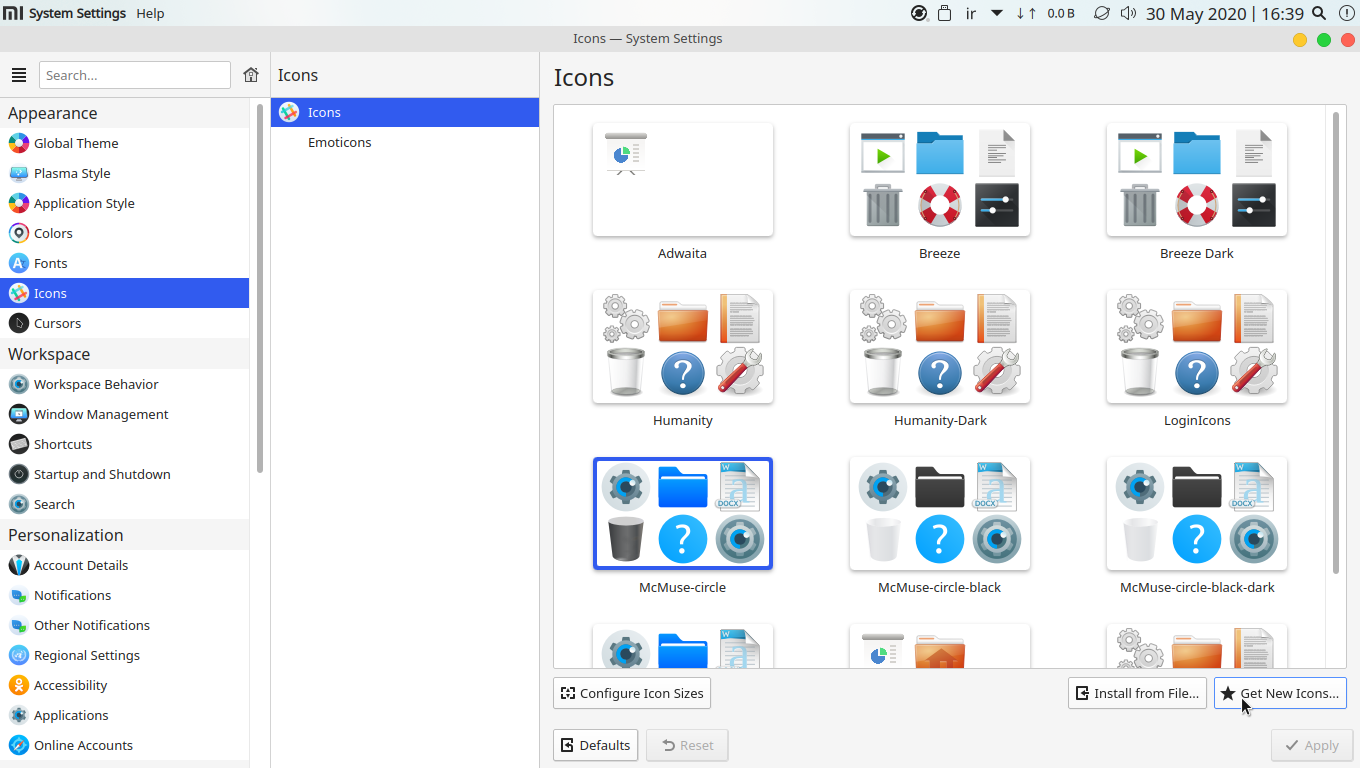
Task: Open Startup and Shutdown settings
Action: [101, 474]
